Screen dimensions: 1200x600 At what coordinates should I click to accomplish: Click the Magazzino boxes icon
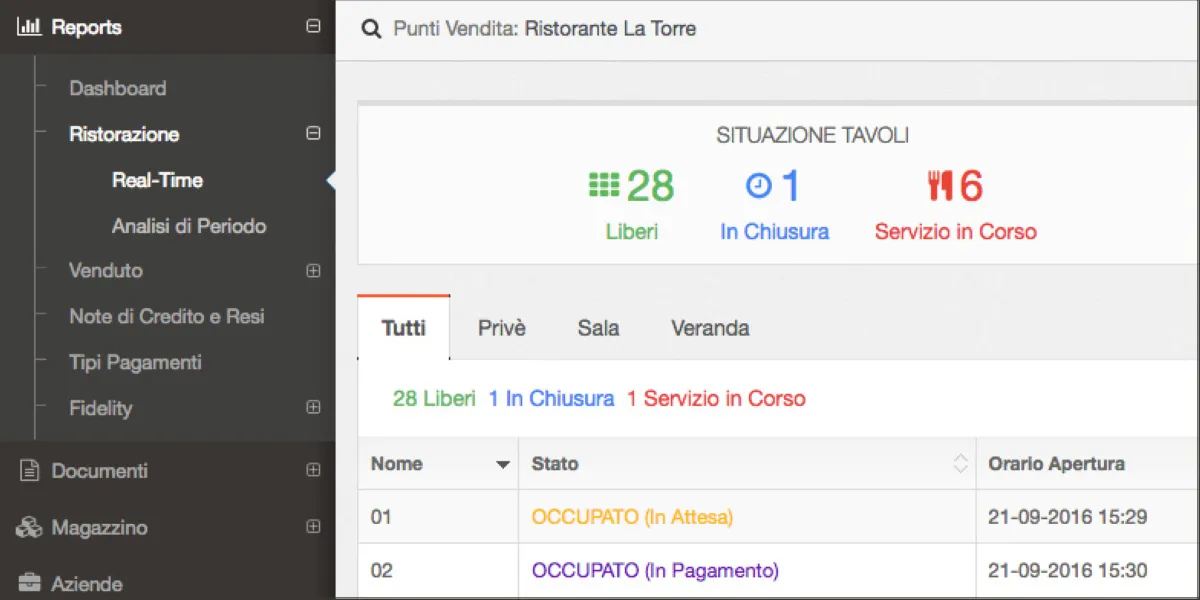(29, 527)
